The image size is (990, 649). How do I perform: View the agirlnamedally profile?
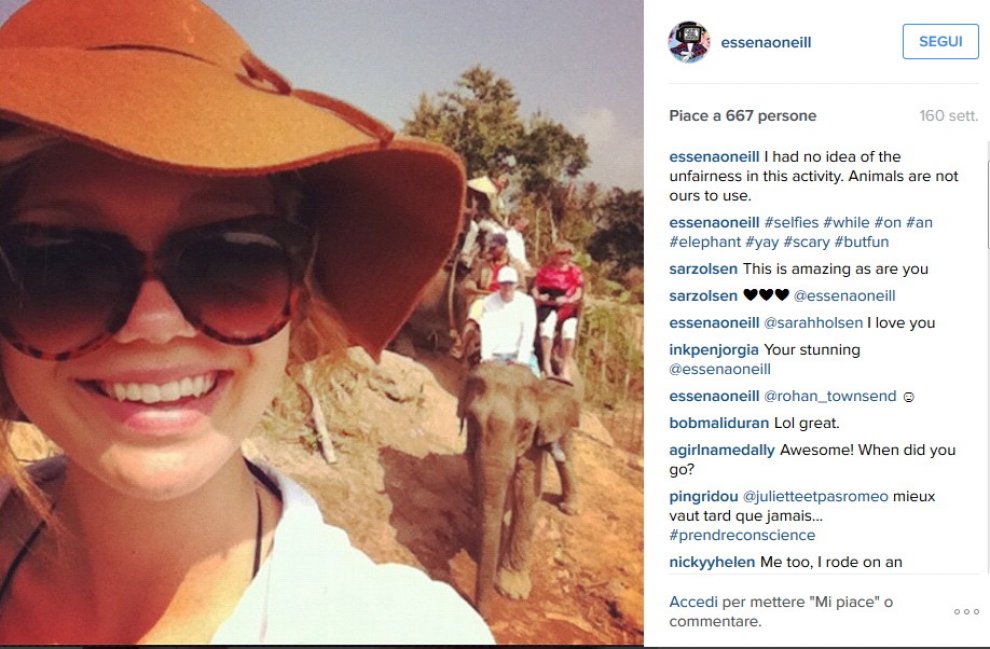(722, 450)
